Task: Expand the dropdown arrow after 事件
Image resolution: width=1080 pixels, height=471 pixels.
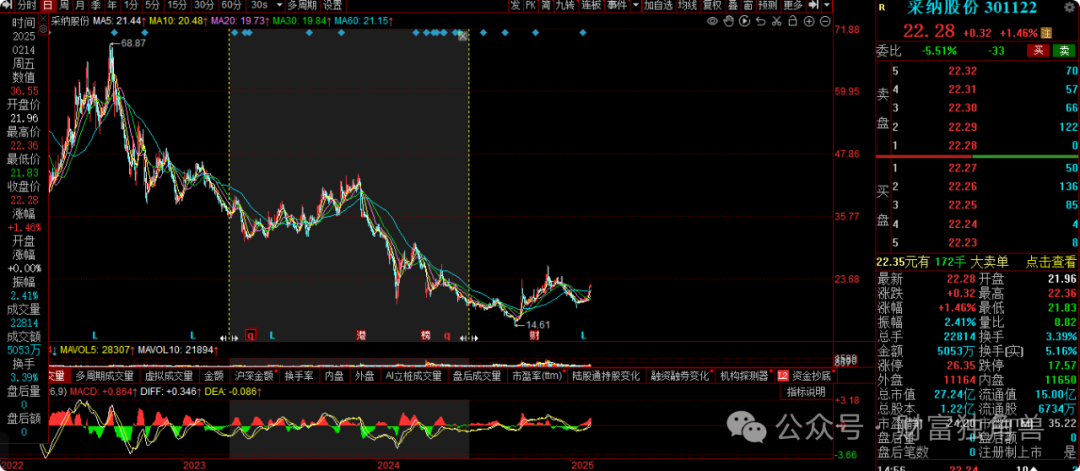Action: tap(634, 5)
